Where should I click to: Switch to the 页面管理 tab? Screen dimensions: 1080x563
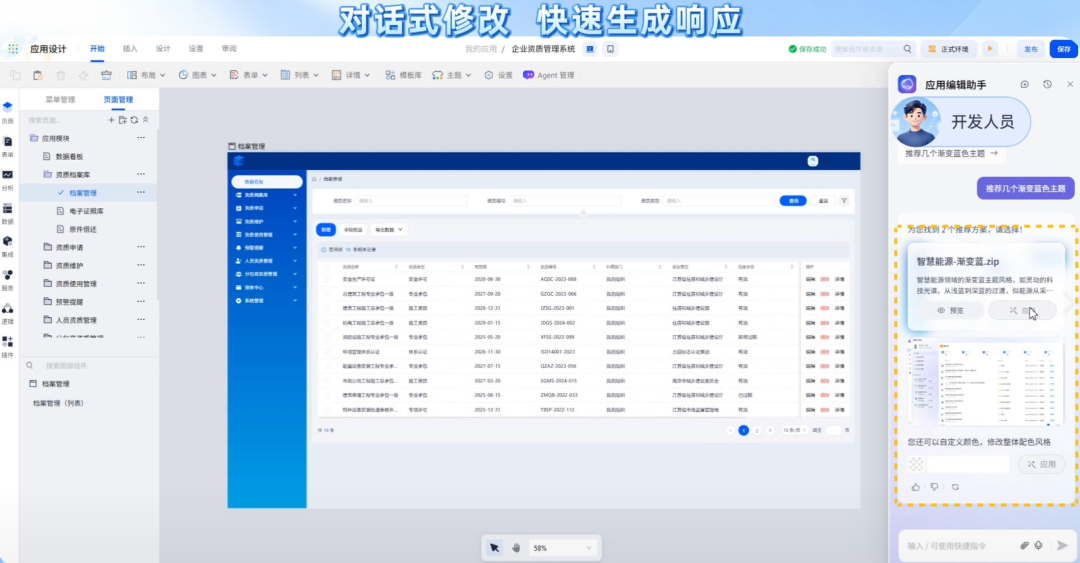pyautogui.click(x=118, y=100)
